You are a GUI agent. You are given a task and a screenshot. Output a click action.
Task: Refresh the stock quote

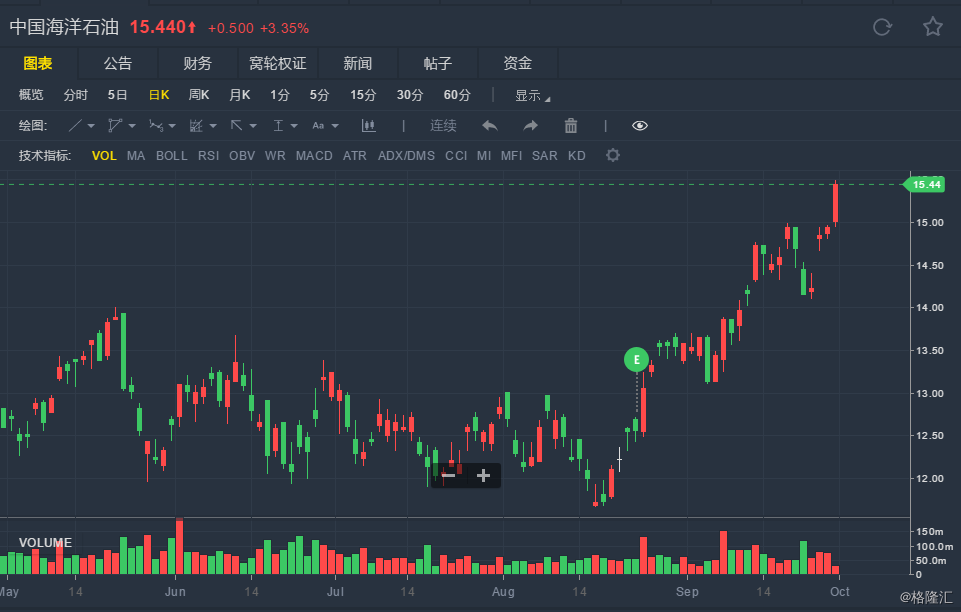[882, 27]
